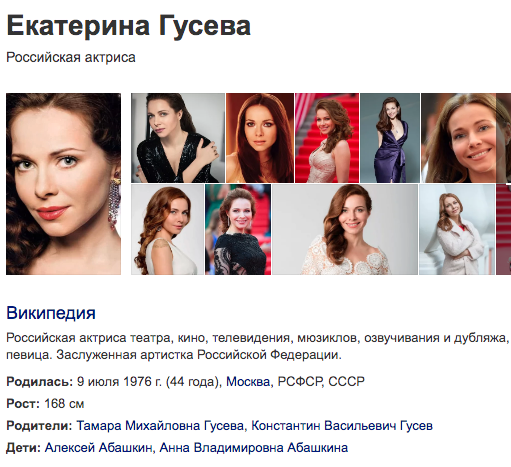Click the Wikipedia description paragraph
511x467 pixels.
pyautogui.click(x=258, y=346)
